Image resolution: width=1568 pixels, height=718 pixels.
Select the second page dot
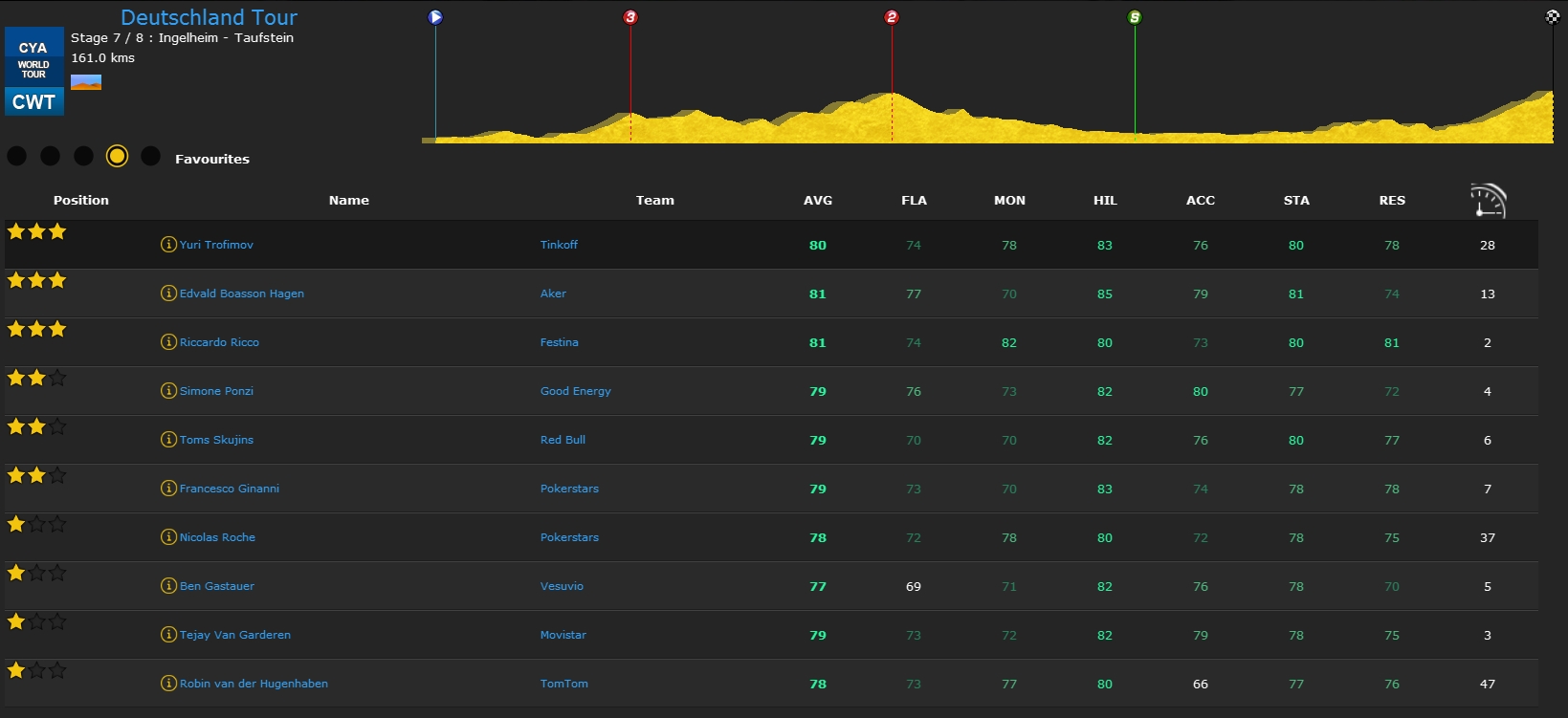(x=51, y=156)
